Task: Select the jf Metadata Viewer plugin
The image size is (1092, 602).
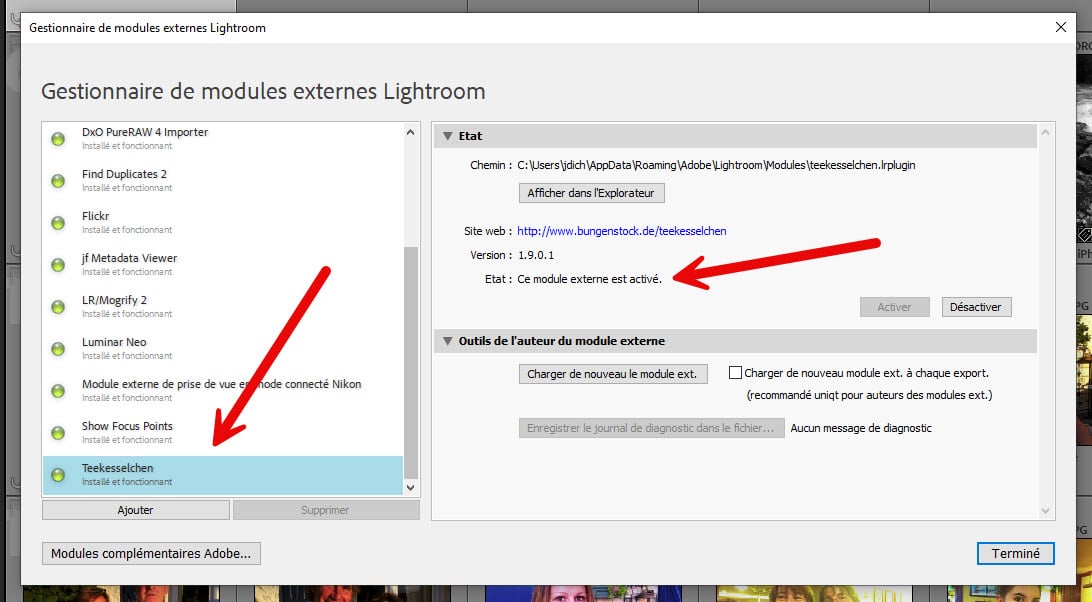Action: point(223,265)
